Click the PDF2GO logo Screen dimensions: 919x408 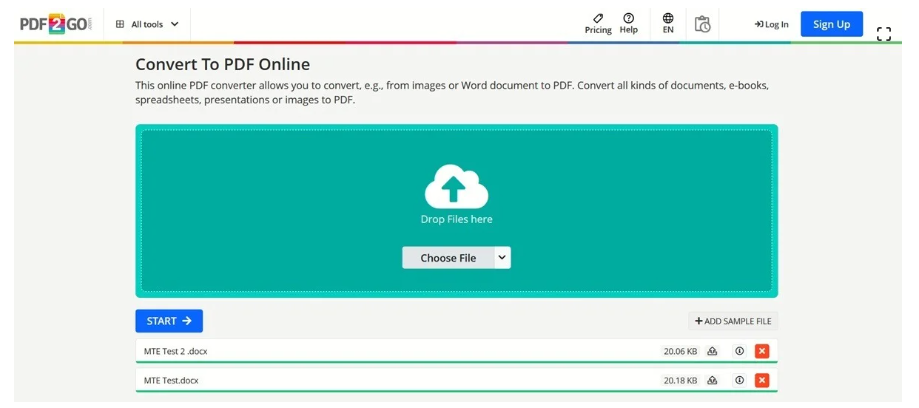56,24
